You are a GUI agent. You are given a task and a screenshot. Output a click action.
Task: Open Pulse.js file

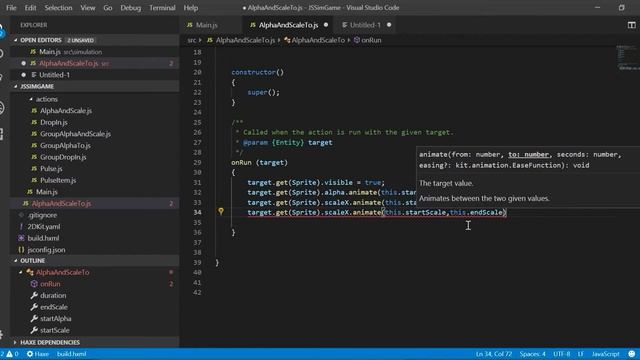(51, 168)
